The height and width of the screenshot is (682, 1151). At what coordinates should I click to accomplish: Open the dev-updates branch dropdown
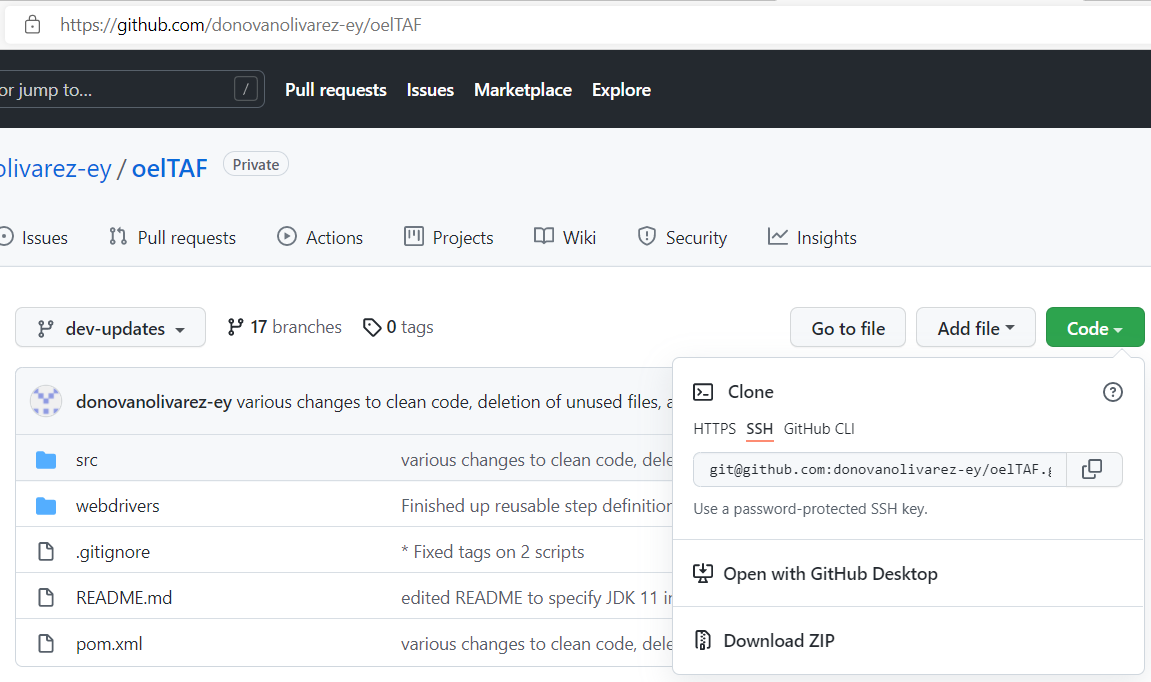click(x=110, y=327)
